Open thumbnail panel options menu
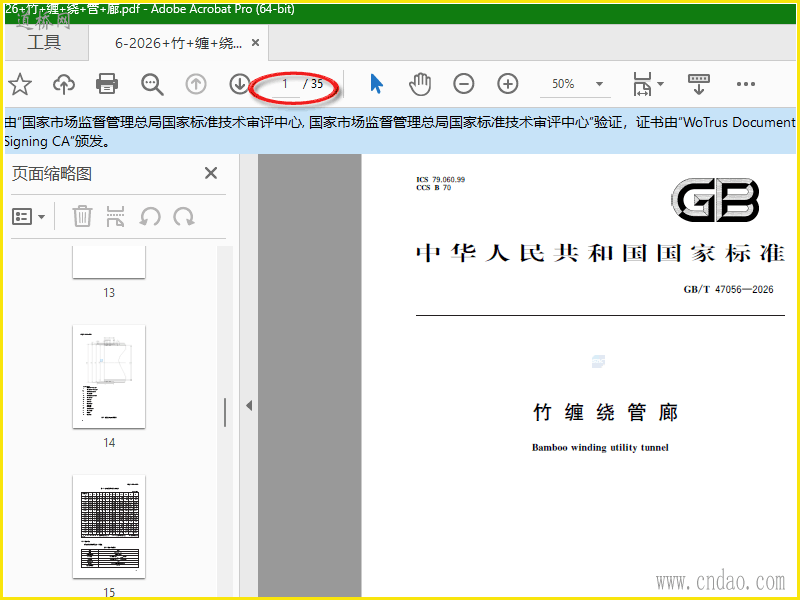The width and height of the screenshot is (800, 600). click(x=29, y=217)
